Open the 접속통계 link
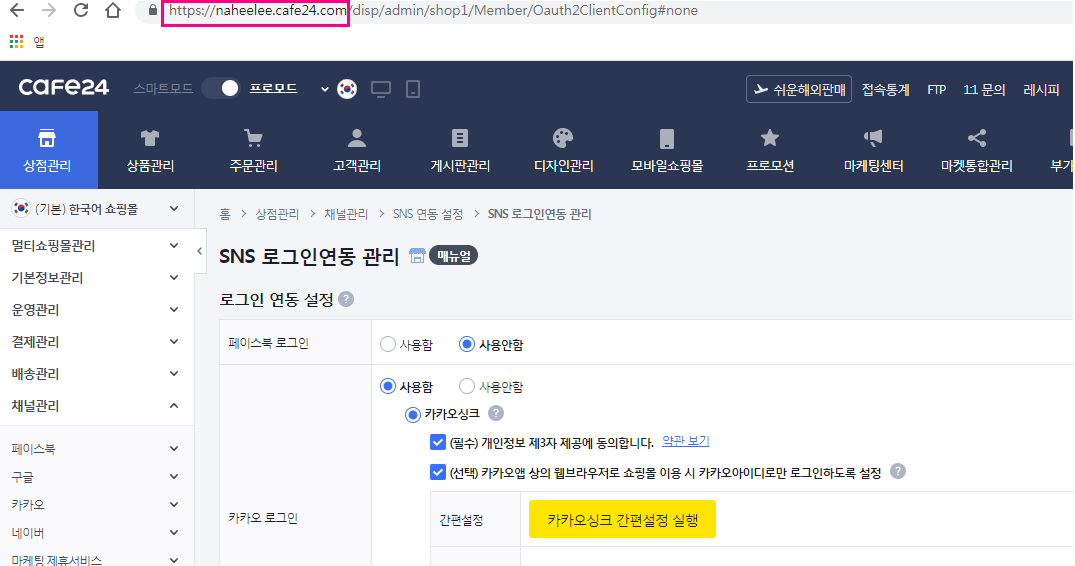Image resolution: width=1075 pixels, height=566 pixels. pos(885,90)
